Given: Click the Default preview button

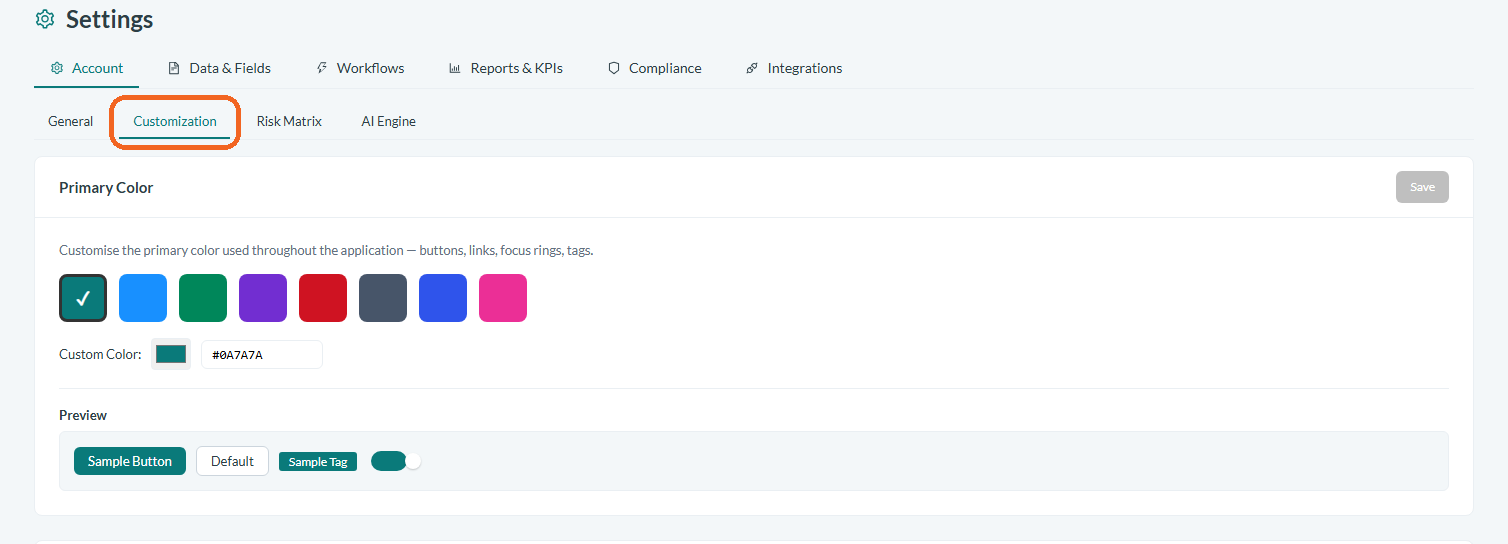Looking at the screenshot, I should point(232,461).
